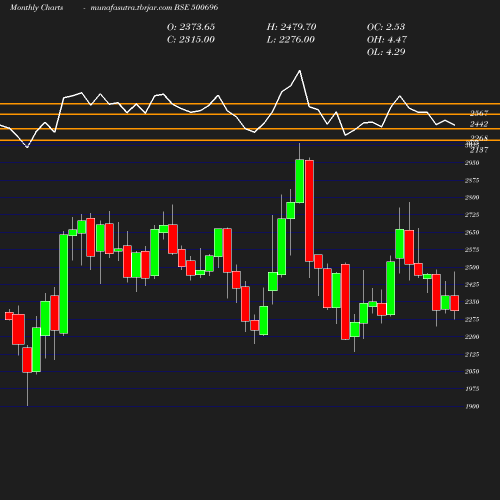Click the indicator level label 2442

click(479, 124)
